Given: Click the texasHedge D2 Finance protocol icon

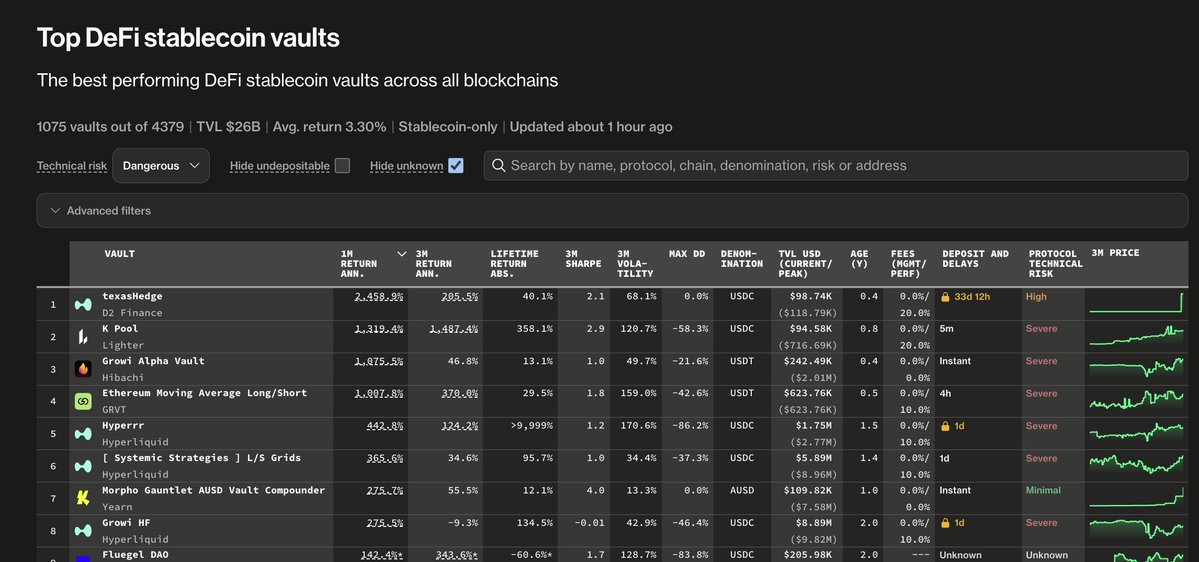Looking at the screenshot, I should coord(83,304).
